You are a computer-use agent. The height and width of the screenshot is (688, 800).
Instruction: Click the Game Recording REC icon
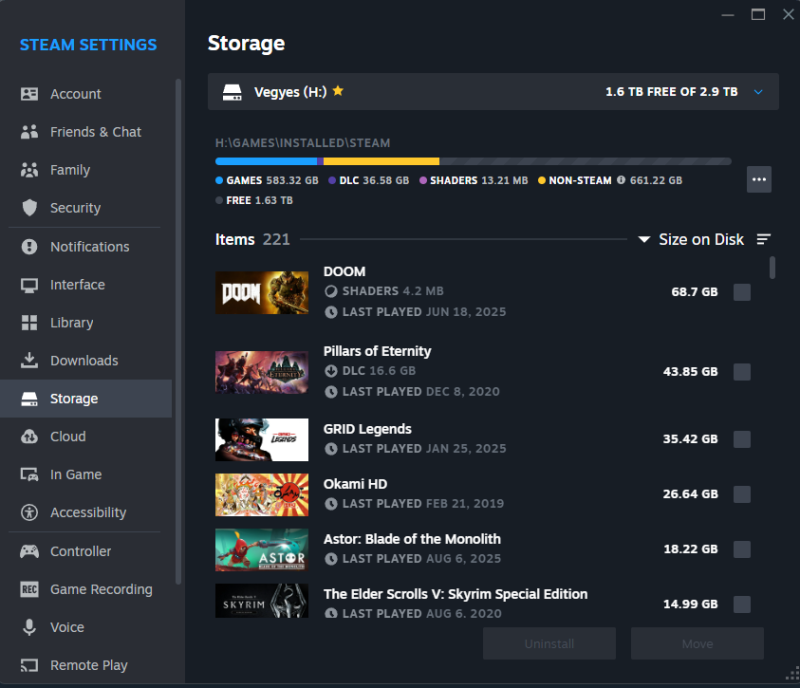(x=29, y=589)
